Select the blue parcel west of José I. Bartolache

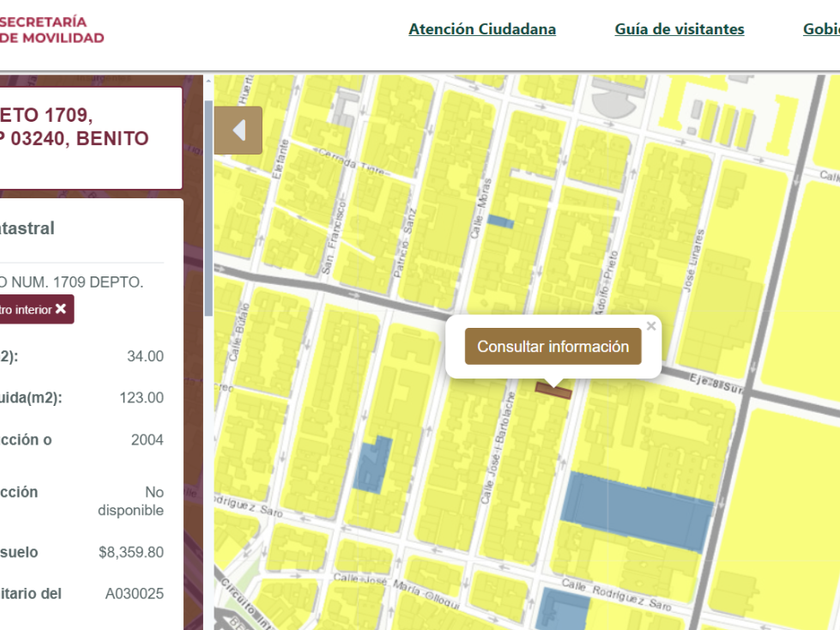coord(372,465)
